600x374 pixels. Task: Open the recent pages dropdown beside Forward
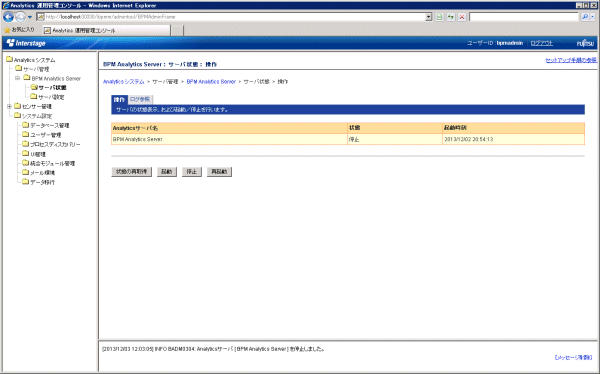30,17
